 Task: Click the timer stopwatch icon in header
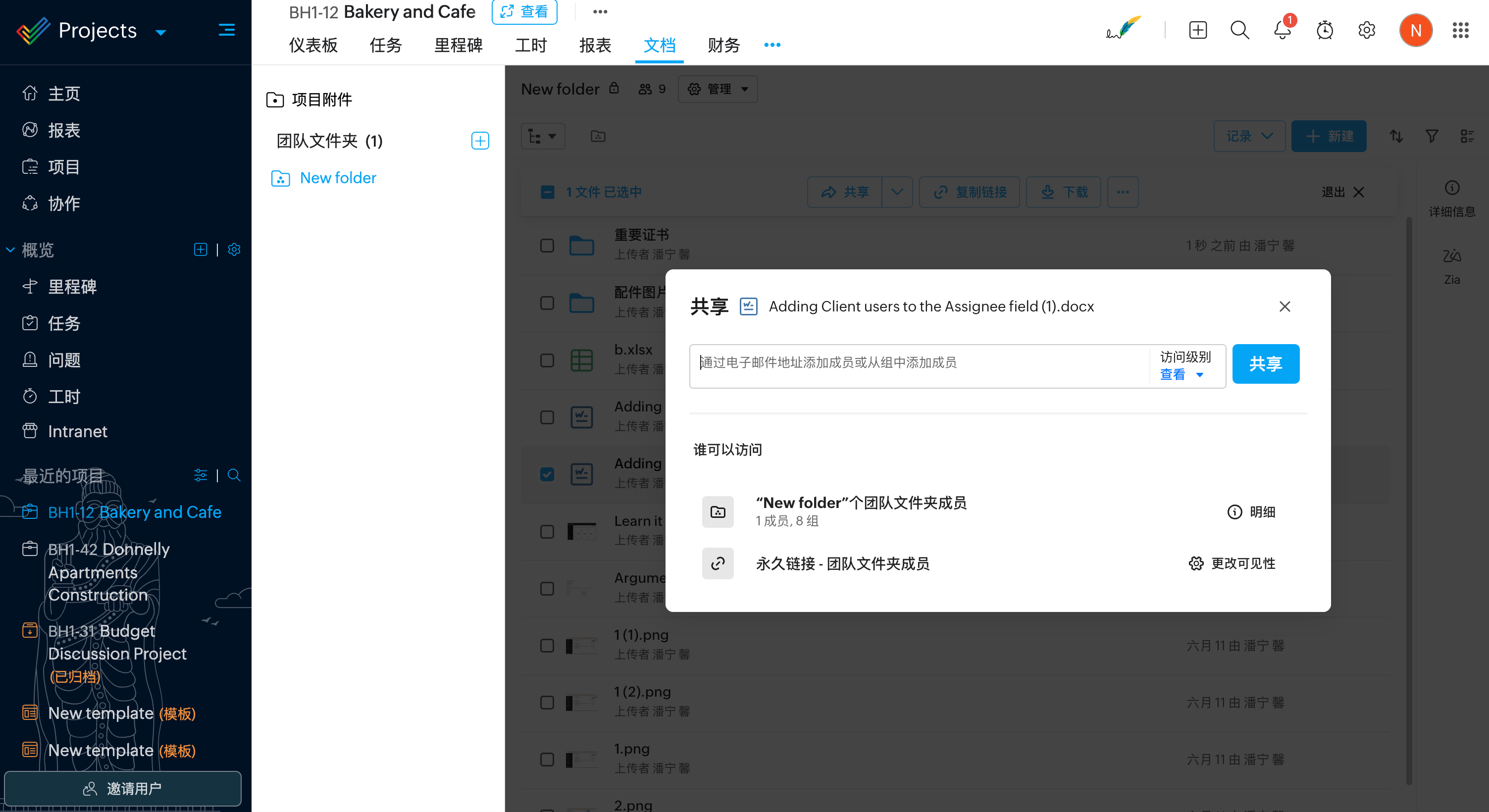point(1324,30)
